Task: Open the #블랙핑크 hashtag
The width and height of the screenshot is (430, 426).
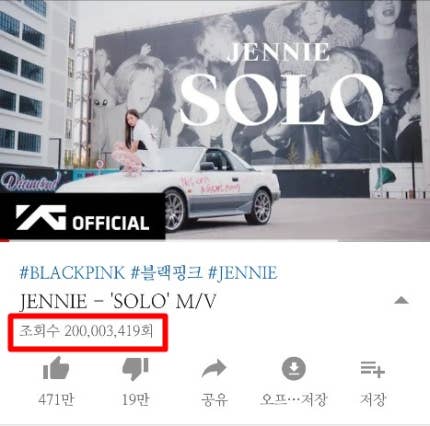Action: (x=166, y=273)
